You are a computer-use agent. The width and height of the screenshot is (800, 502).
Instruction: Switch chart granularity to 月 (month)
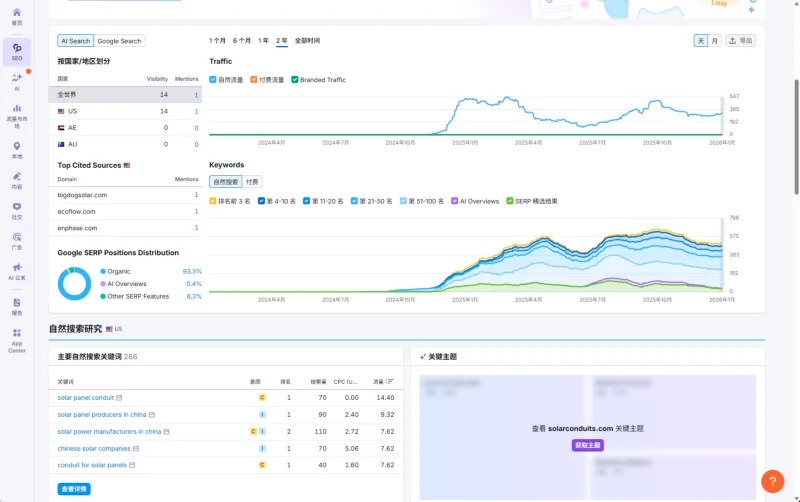715,41
